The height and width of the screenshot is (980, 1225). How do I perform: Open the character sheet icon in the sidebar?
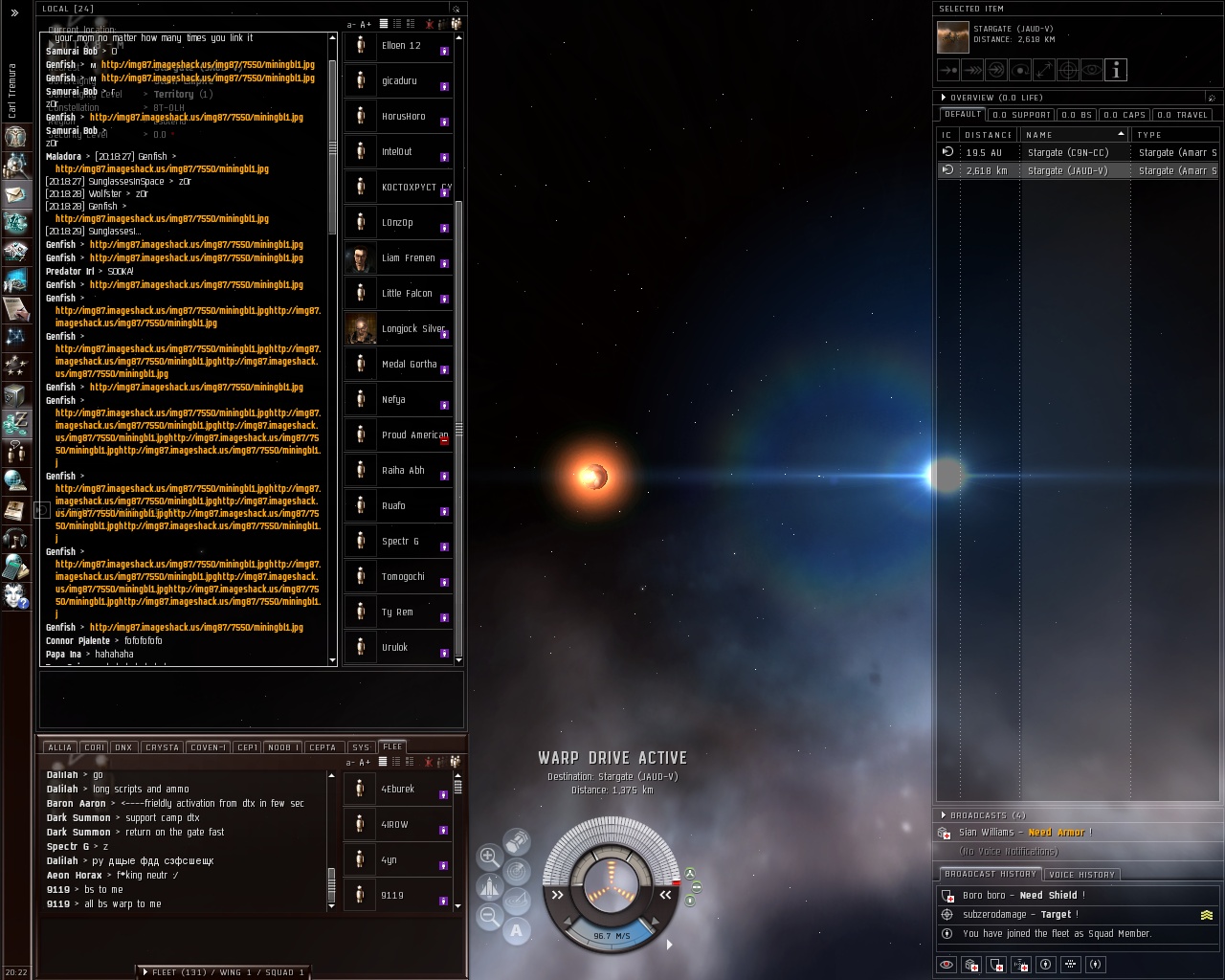[15, 136]
